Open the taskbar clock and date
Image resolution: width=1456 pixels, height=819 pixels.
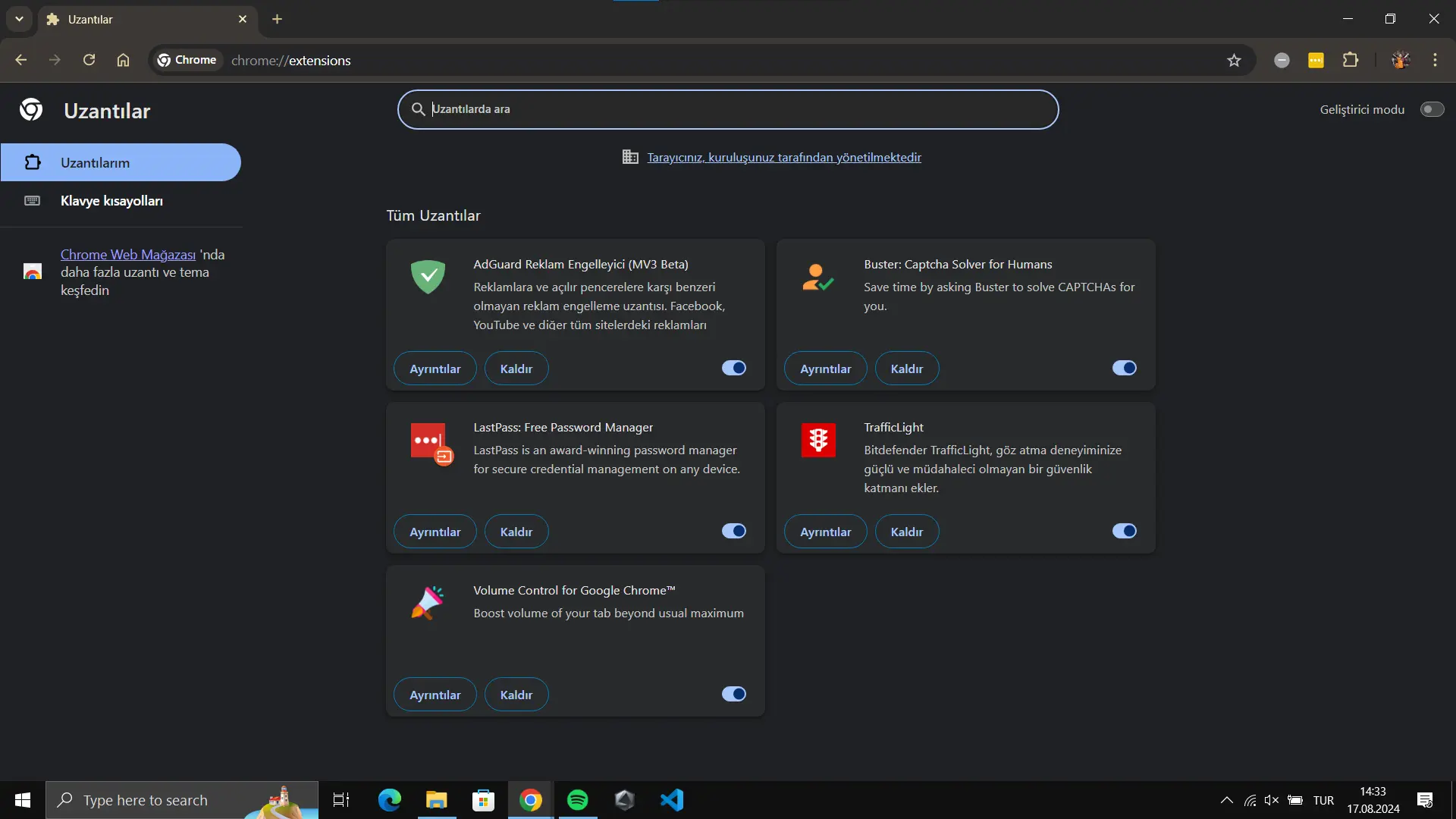[1373, 800]
